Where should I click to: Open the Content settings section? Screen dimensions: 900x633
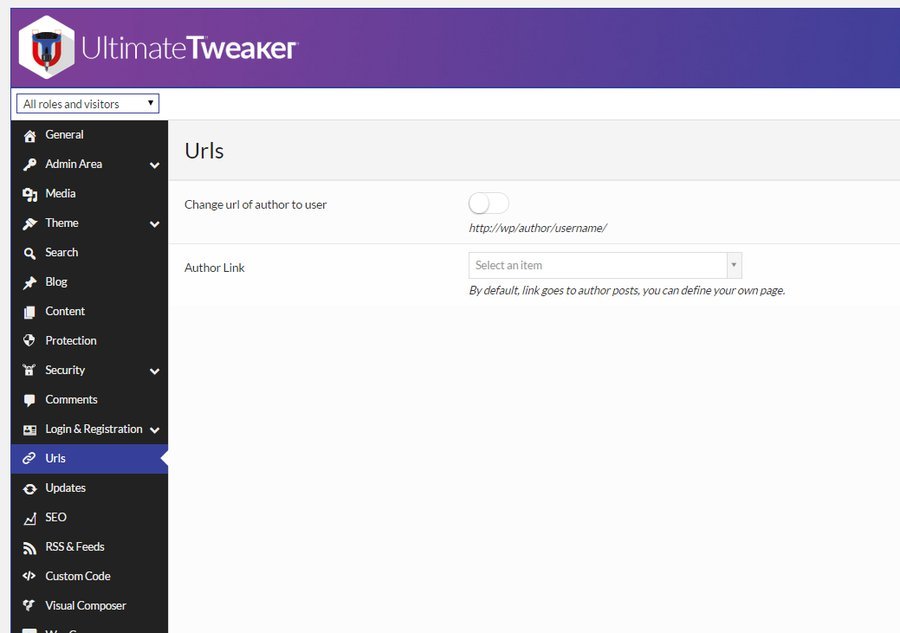90,312
